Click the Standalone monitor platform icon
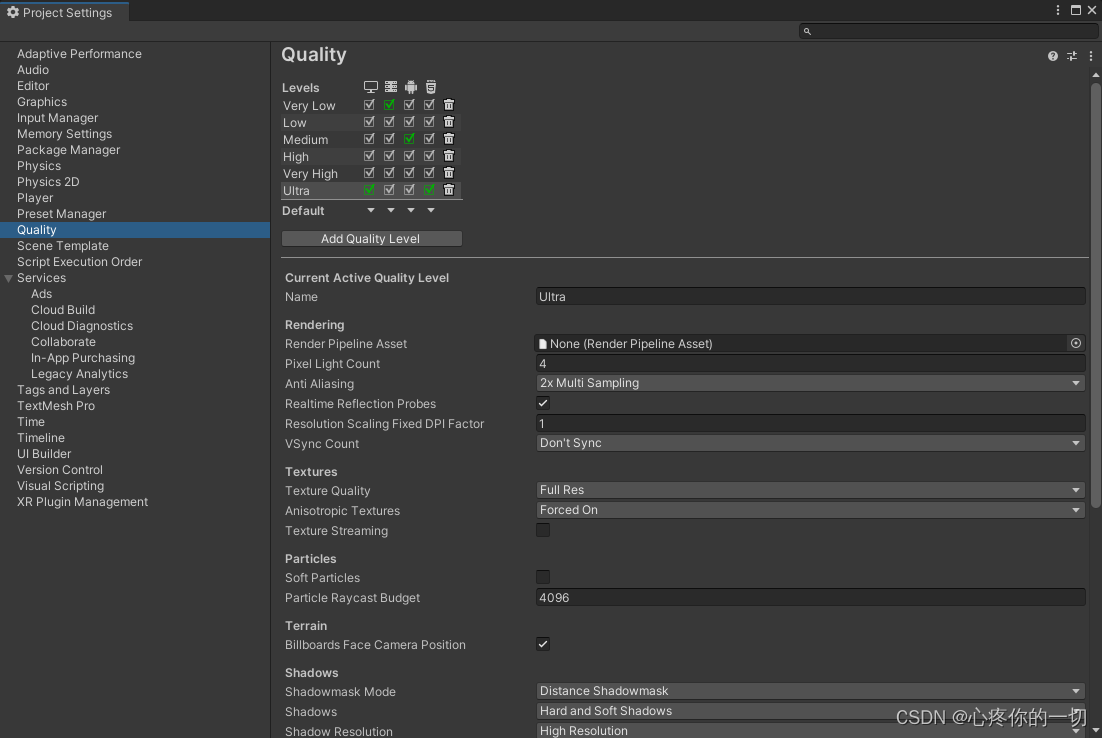1102x738 pixels. pyautogui.click(x=371, y=86)
